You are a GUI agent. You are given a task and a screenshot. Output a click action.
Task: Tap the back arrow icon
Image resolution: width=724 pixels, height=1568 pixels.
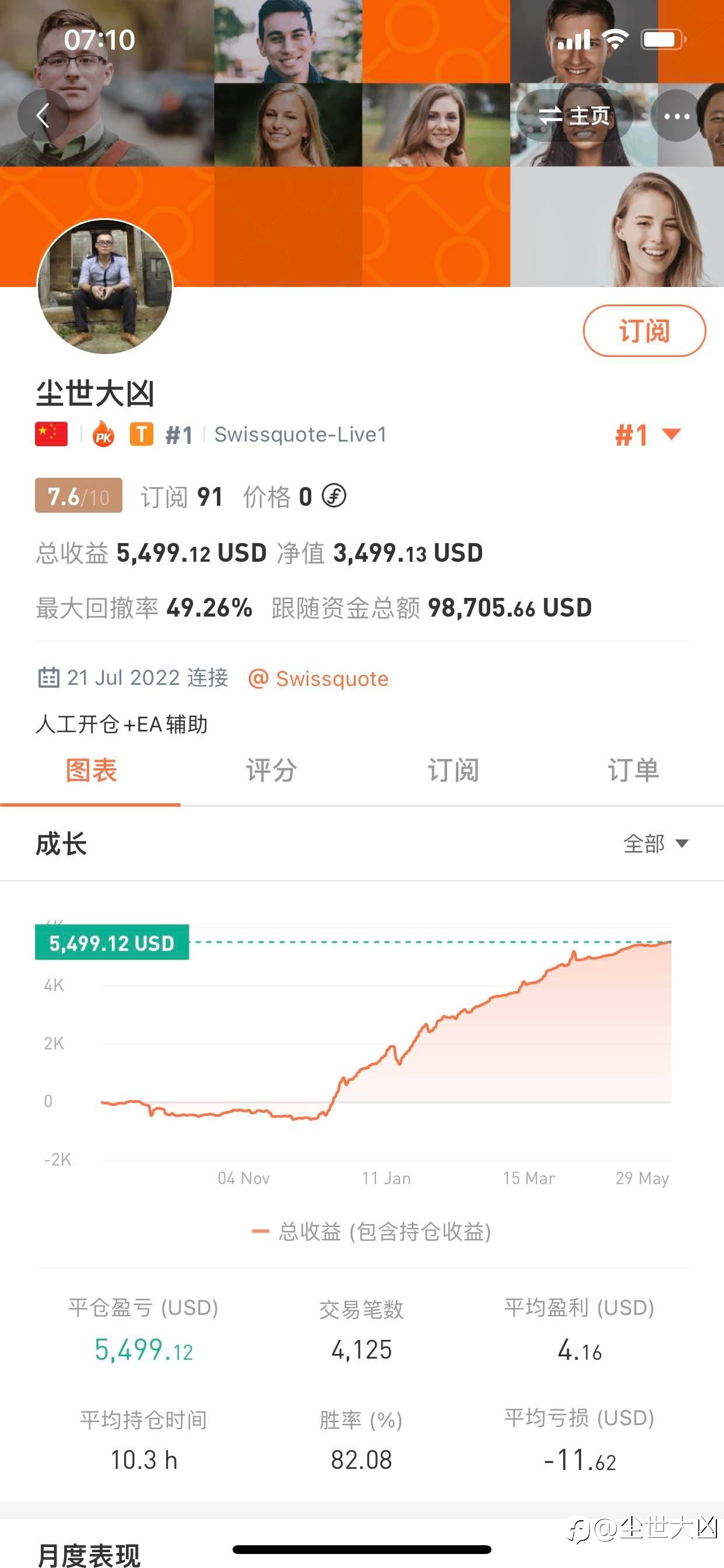pyautogui.click(x=42, y=115)
